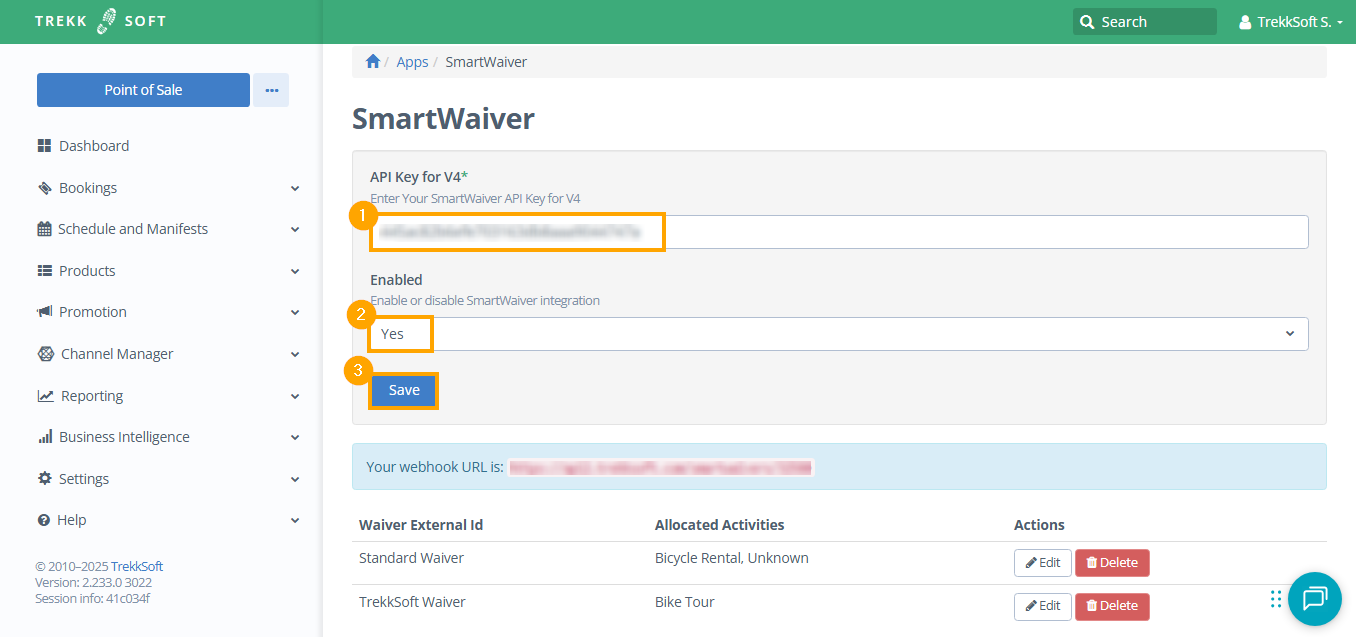
Task: Click the blue Save button
Action: (404, 390)
